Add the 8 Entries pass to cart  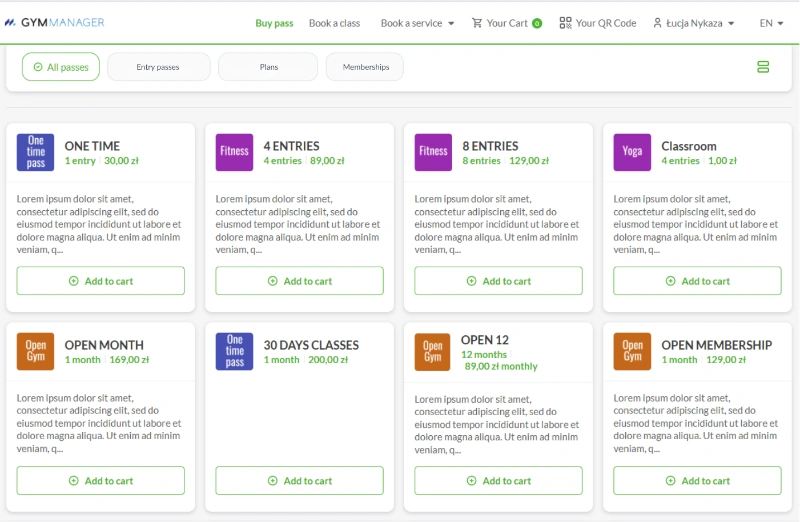(498, 281)
